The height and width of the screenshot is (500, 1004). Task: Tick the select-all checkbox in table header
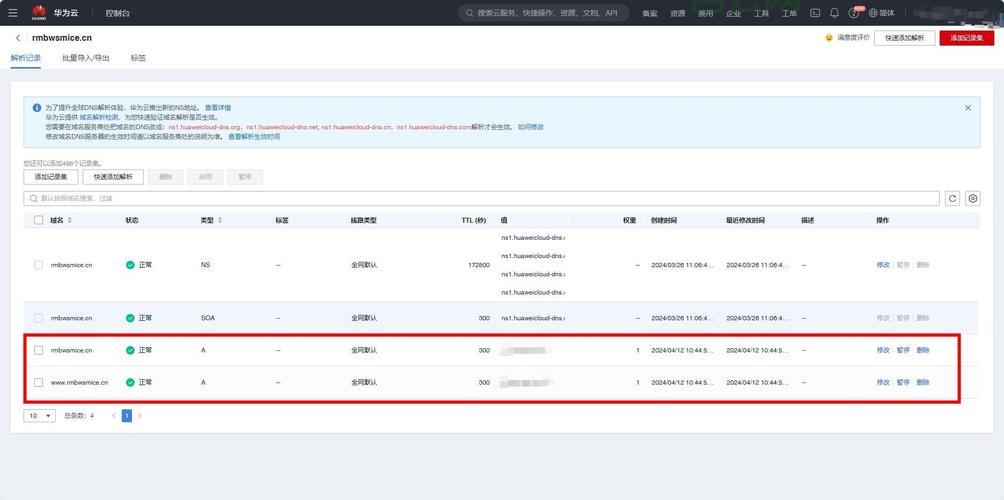tap(39, 220)
